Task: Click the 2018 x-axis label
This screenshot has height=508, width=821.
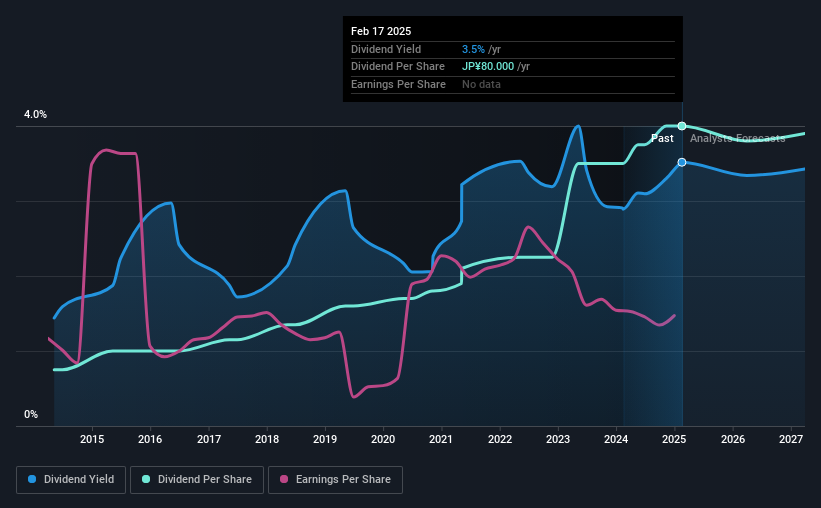Action: point(267,439)
